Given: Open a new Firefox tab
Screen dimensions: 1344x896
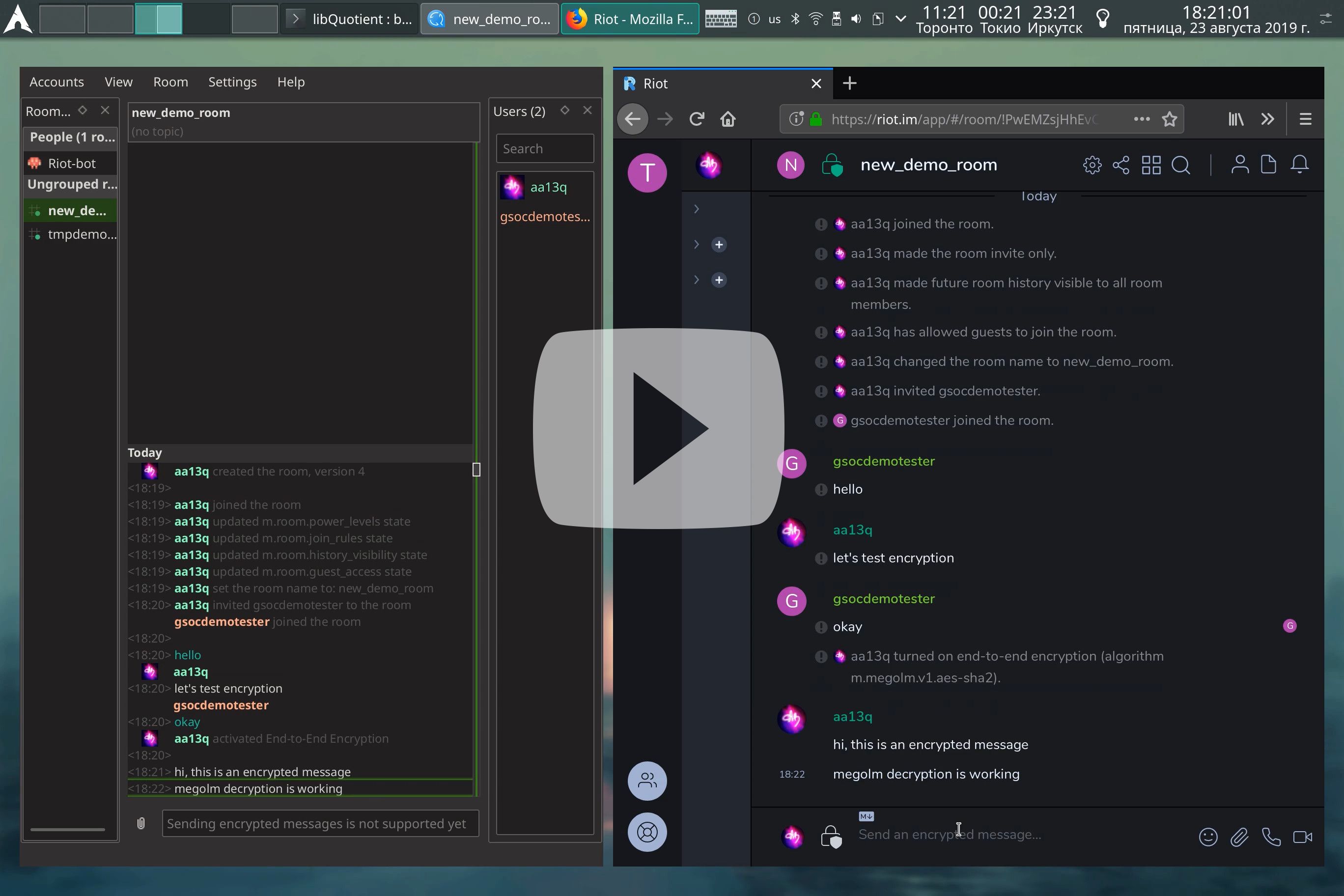Looking at the screenshot, I should coord(849,84).
